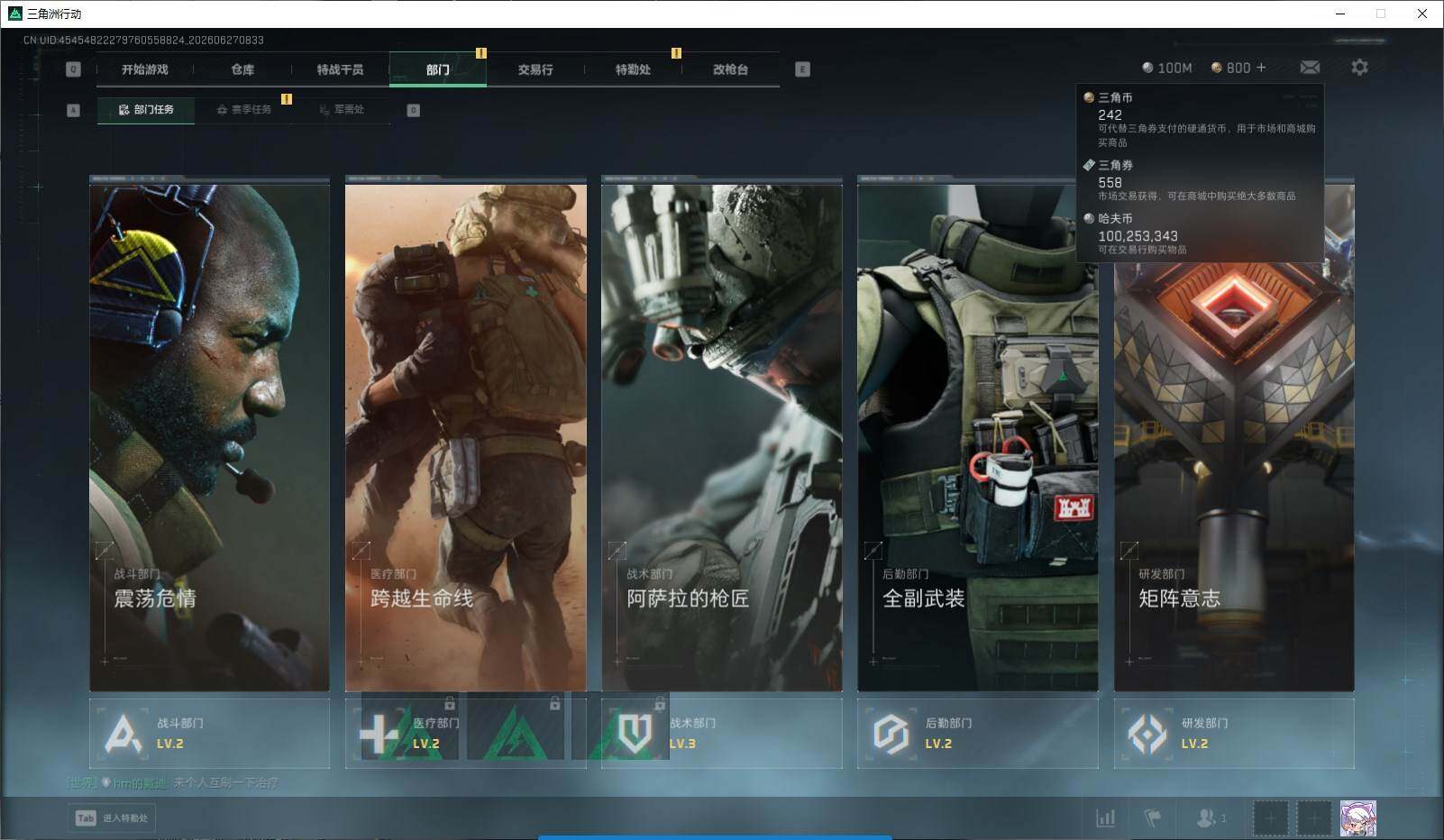
Task: Switch to the 交易行 tab
Action: click(535, 69)
